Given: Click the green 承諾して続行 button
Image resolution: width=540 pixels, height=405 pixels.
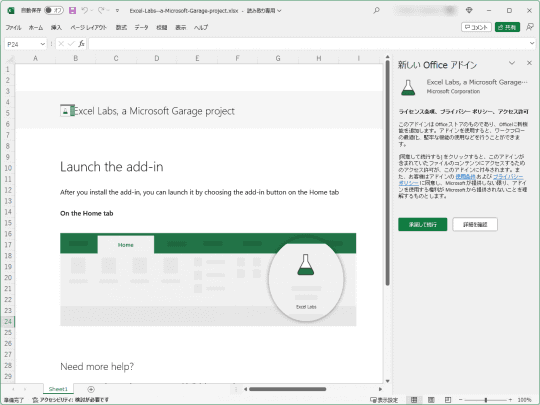Looking at the screenshot, I should point(423,225).
